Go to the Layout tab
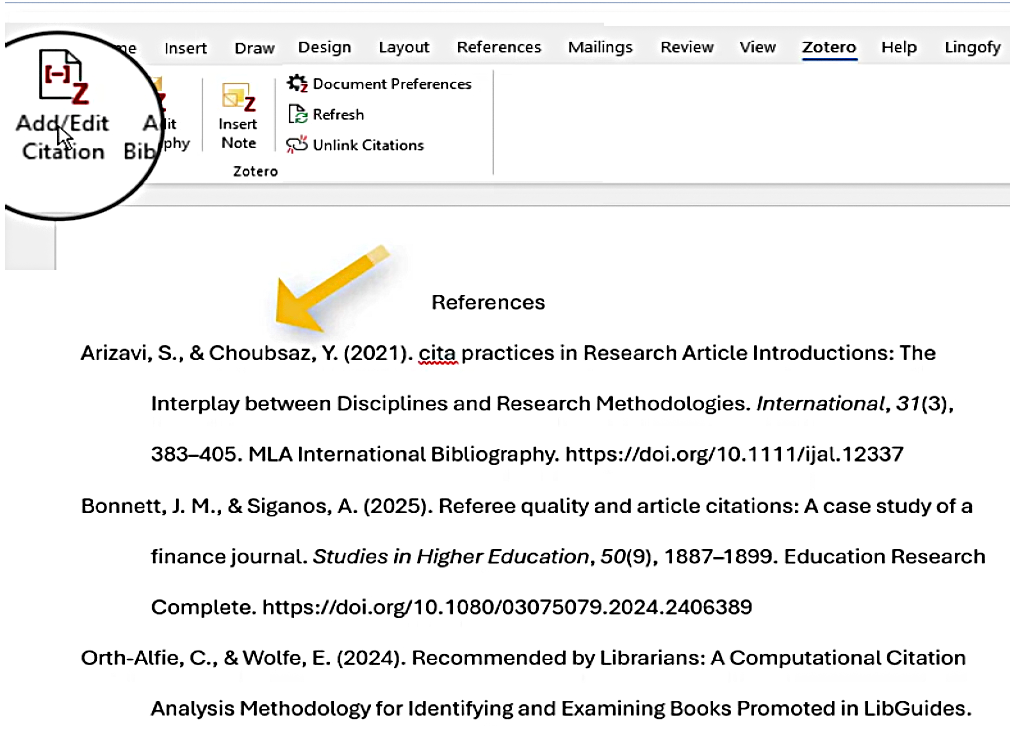 coord(403,47)
